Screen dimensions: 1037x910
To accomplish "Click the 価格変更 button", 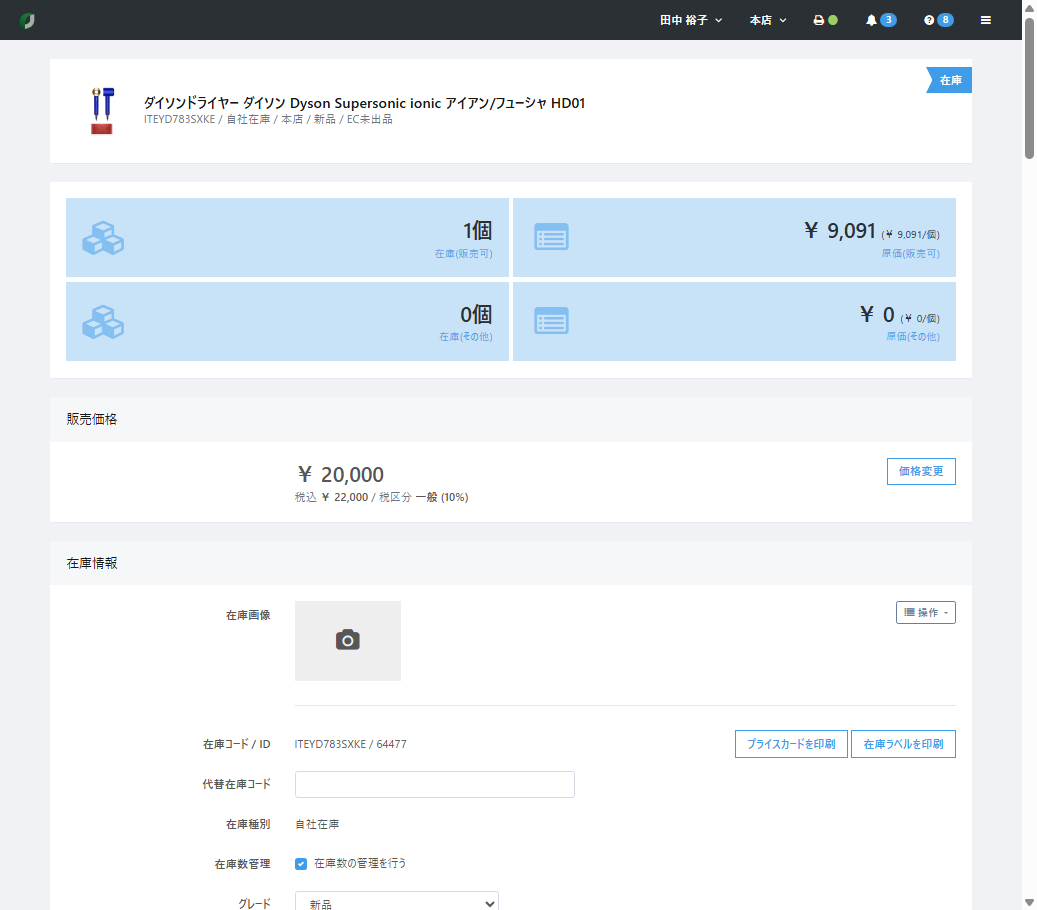I will pyautogui.click(x=921, y=472).
